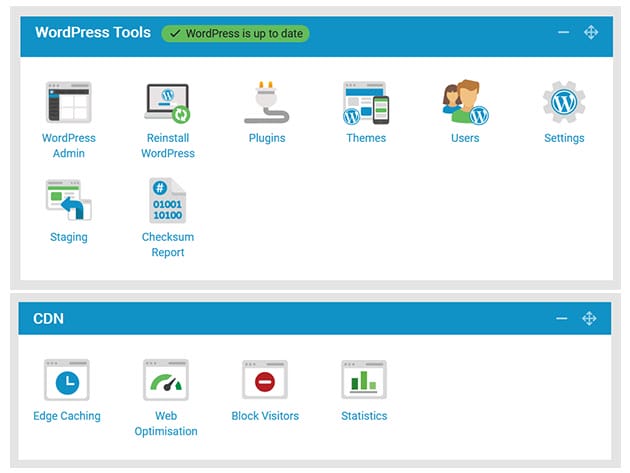Viewport: 630px width, 473px height.
Task: Open the Checksum Report icon
Action: 167,201
